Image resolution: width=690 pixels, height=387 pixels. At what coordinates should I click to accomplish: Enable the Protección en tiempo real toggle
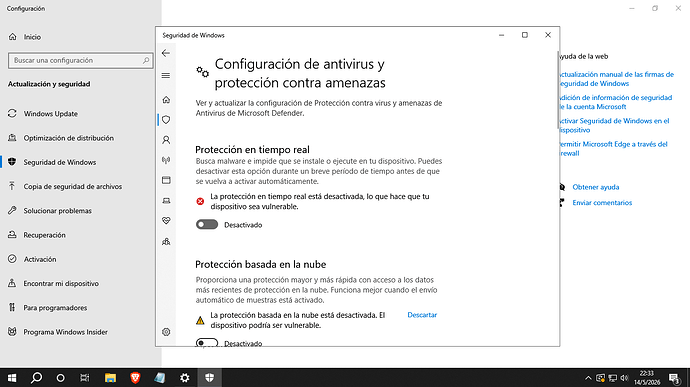(x=207, y=225)
